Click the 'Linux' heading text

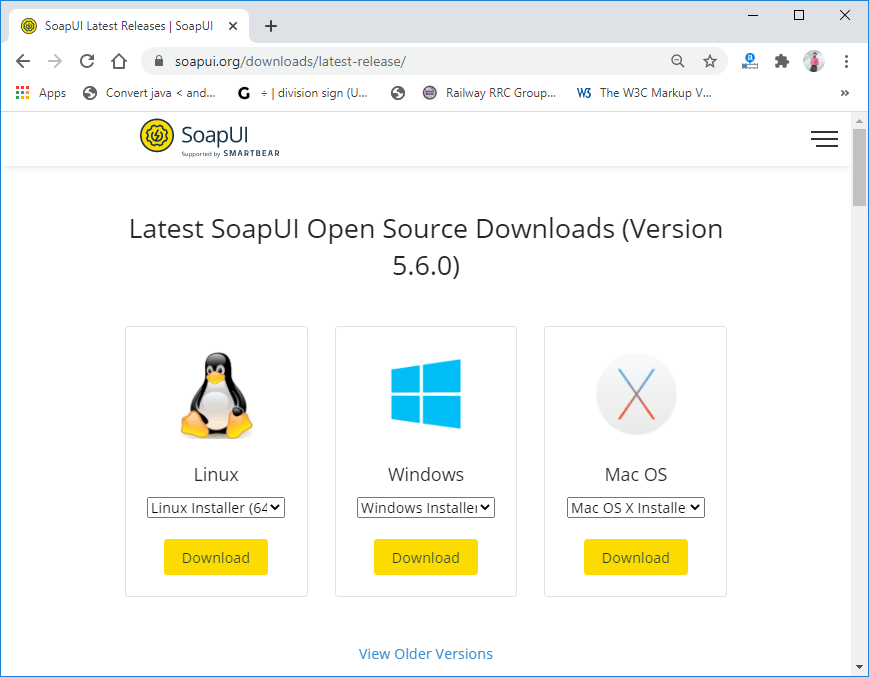(x=216, y=475)
